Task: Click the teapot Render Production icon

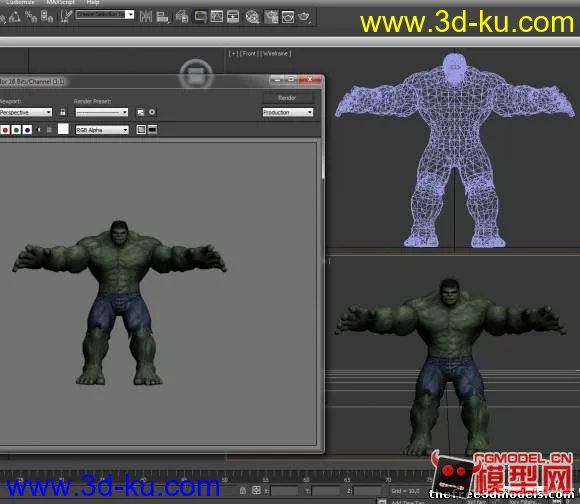Action: 304,17
